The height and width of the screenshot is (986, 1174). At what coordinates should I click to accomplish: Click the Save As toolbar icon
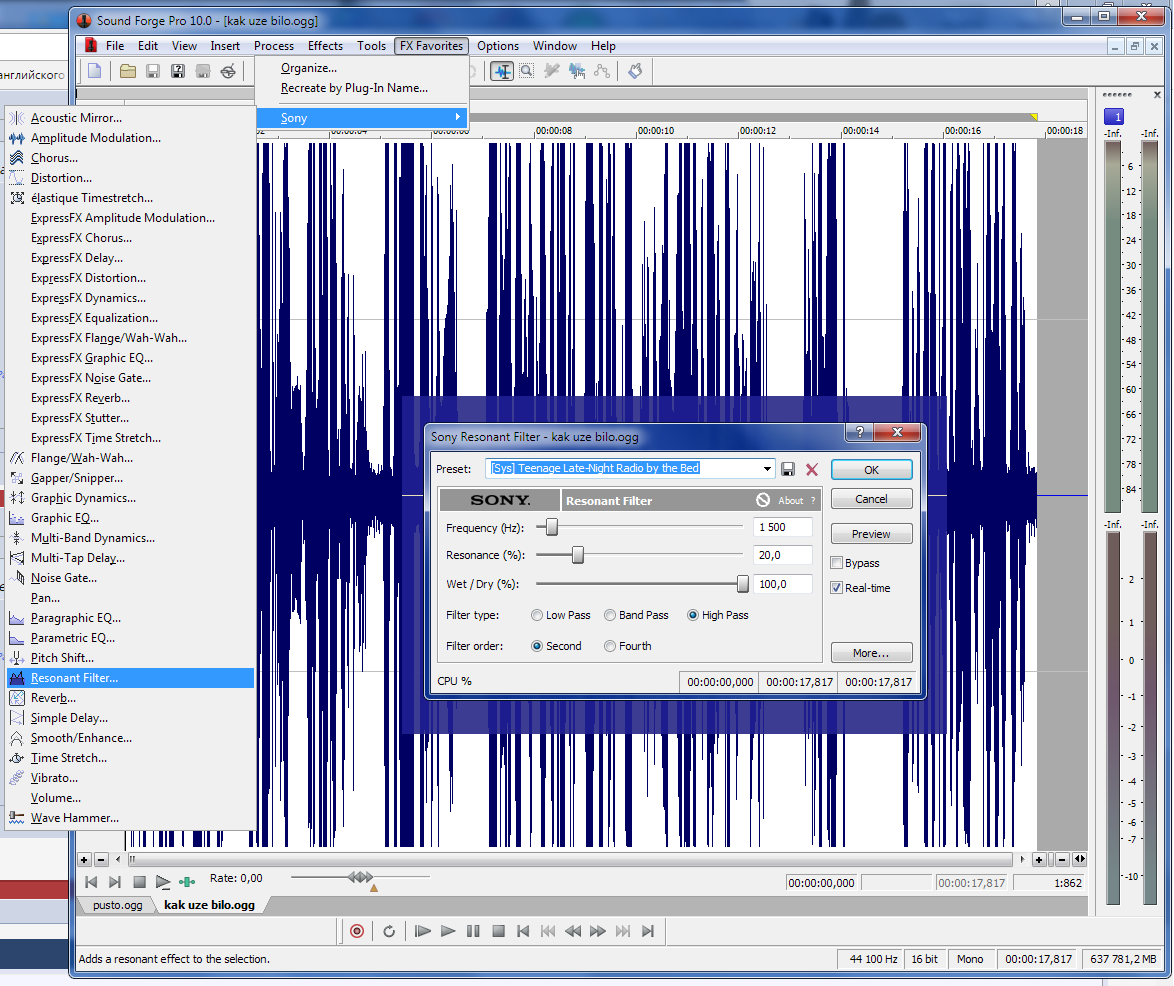[178, 71]
